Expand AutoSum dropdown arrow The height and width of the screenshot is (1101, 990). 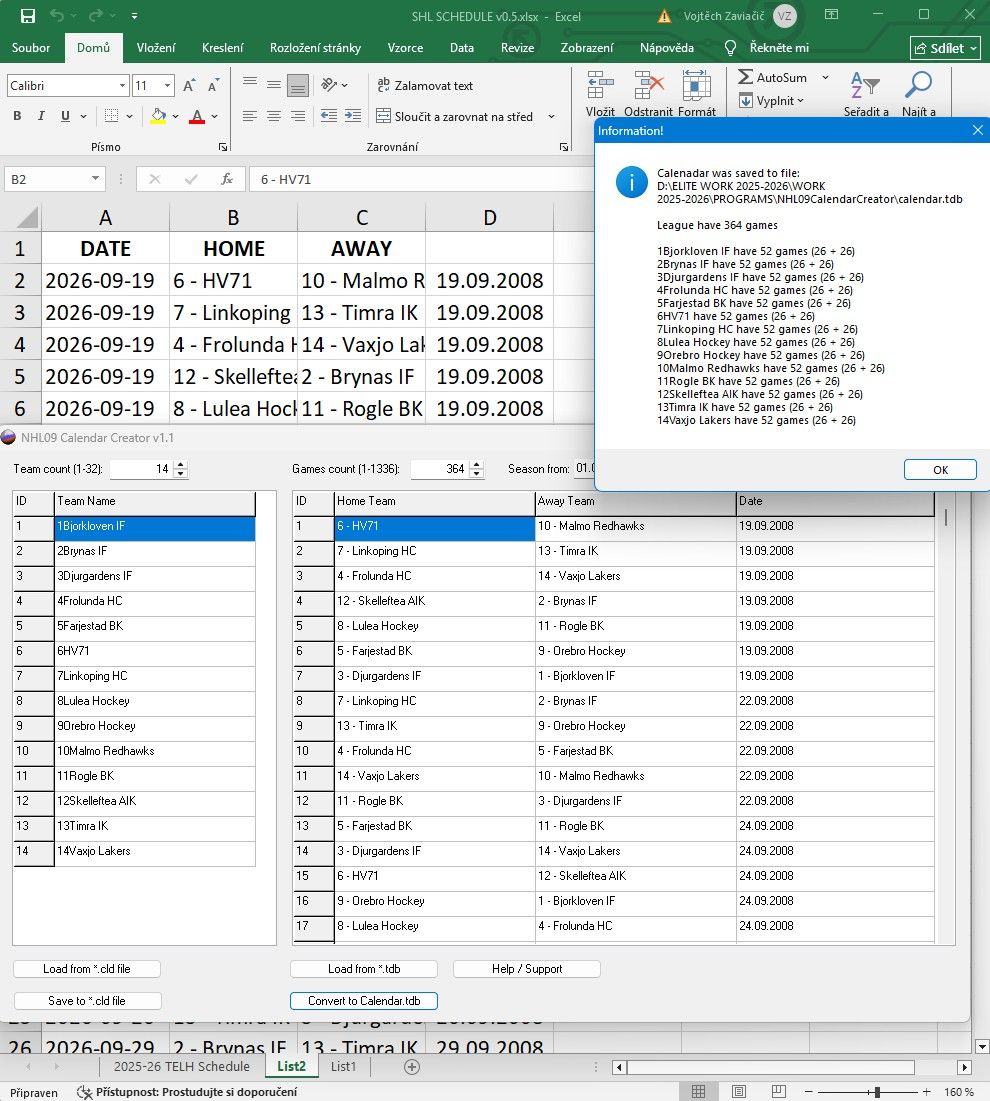coord(825,77)
